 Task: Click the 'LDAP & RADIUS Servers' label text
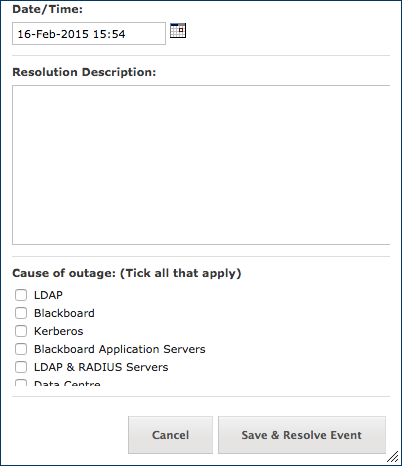pyautogui.click(x=101, y=367)
